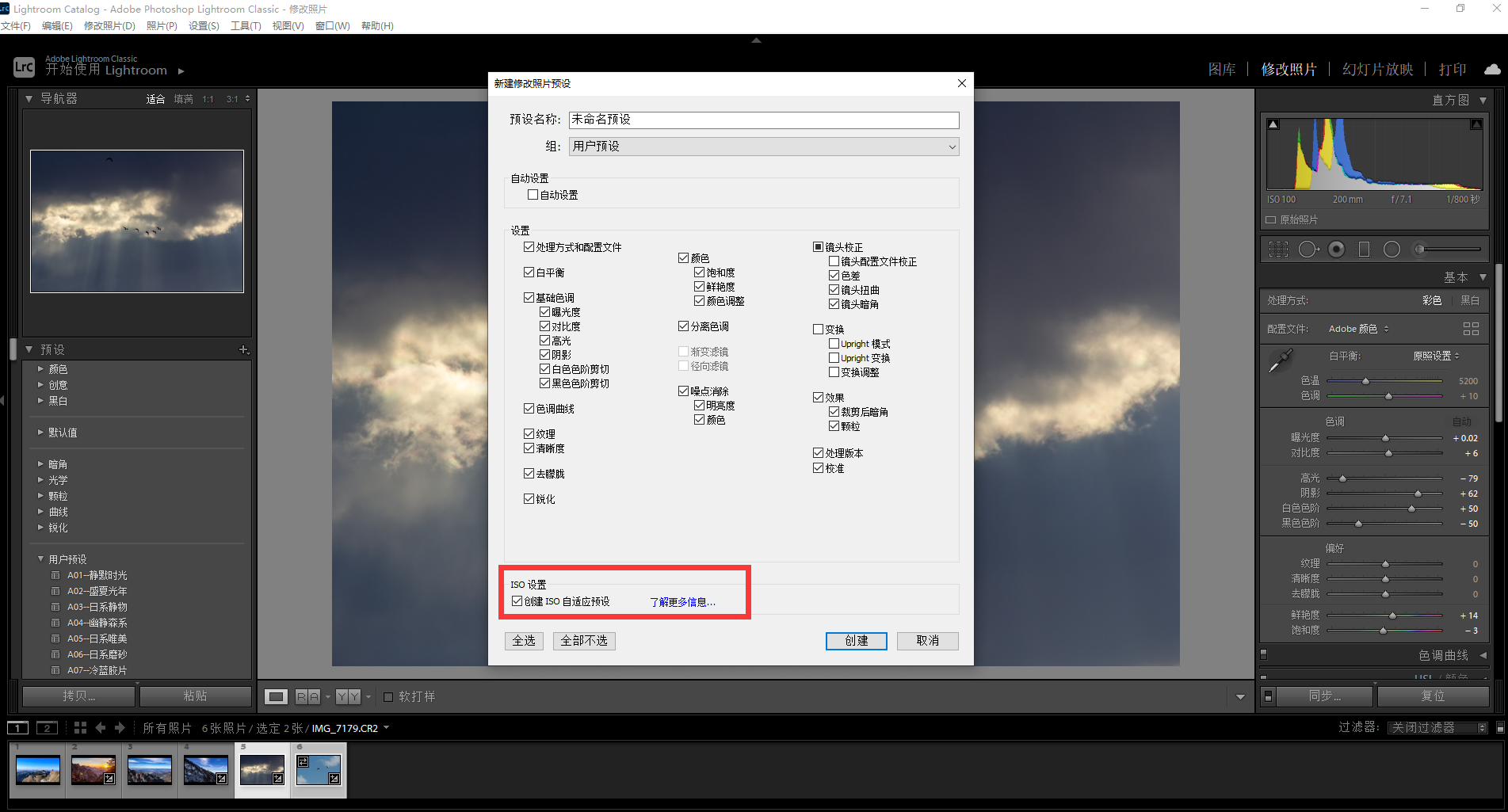The width and height of the screenshot is (1508, 812).
Task: Switch to the 打印 module
Action: (x=1453, y=70)
